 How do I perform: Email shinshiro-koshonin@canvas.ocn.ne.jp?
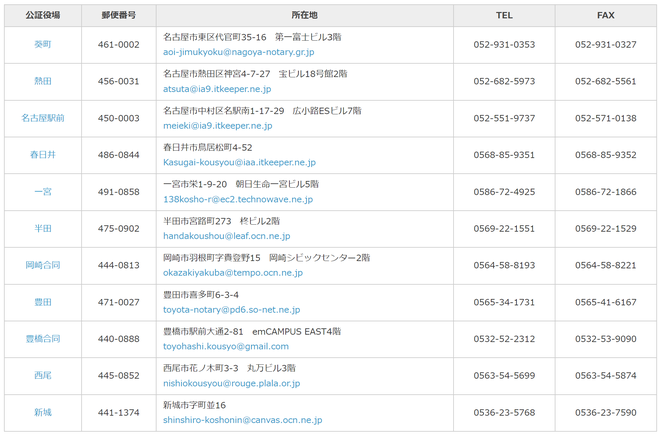click(243, 420)
